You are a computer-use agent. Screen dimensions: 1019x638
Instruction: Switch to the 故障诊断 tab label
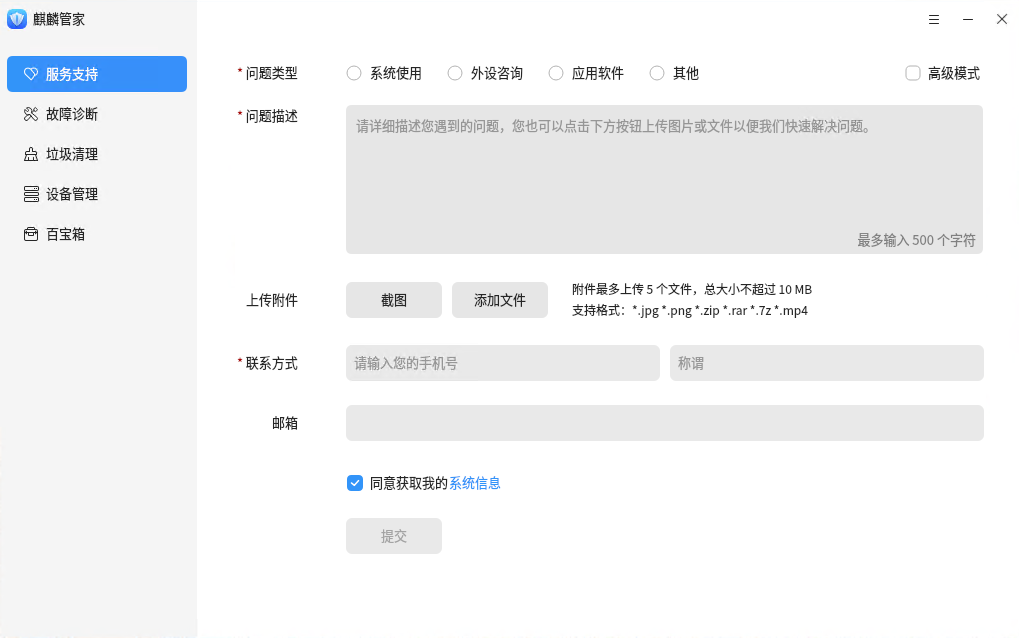72,114
